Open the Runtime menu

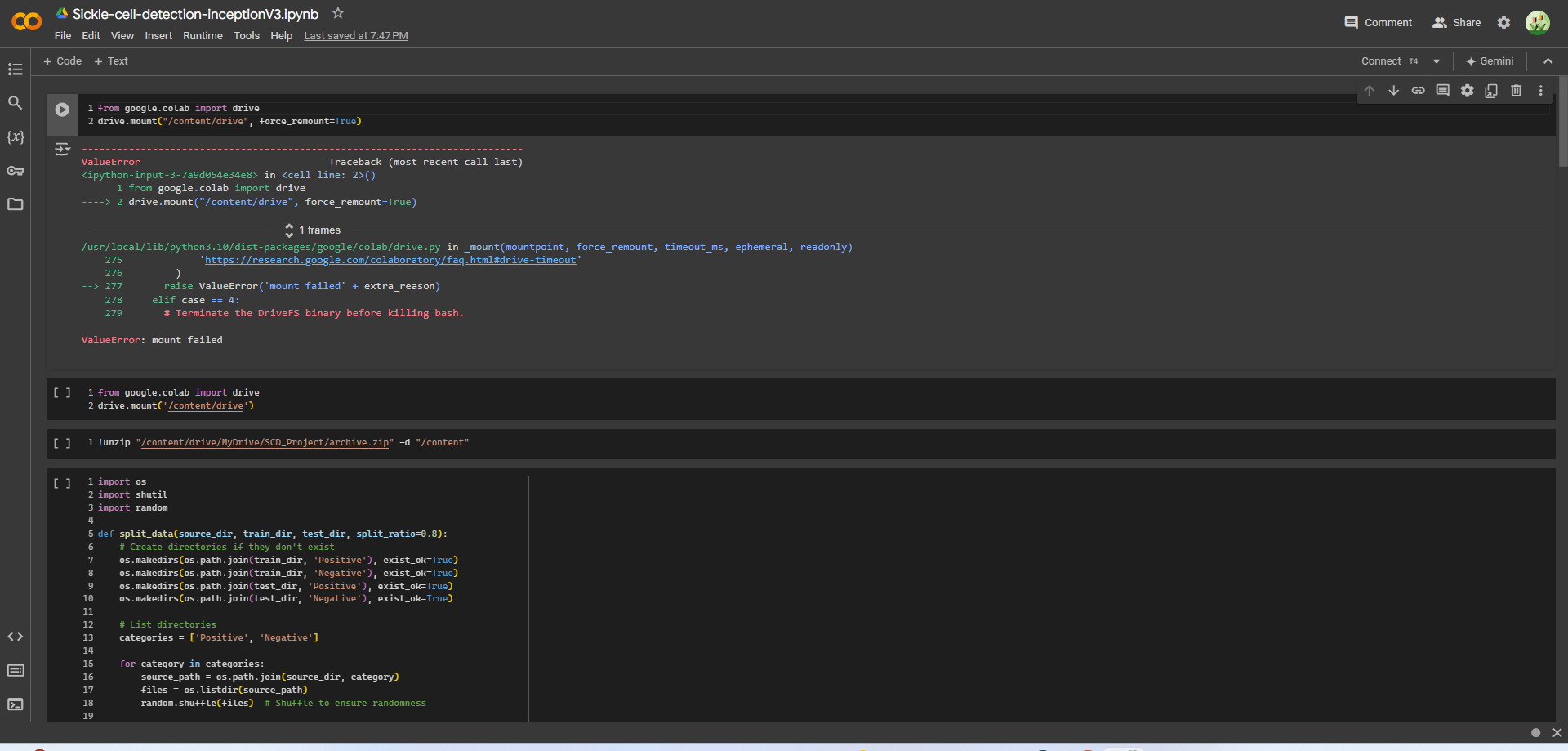point(203,36)
